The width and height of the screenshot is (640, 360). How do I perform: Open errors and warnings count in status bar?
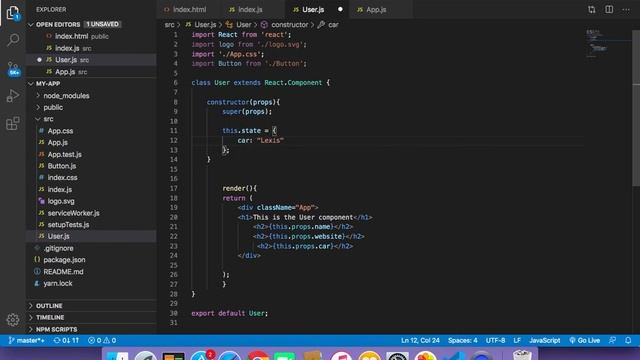coord(102,340)
